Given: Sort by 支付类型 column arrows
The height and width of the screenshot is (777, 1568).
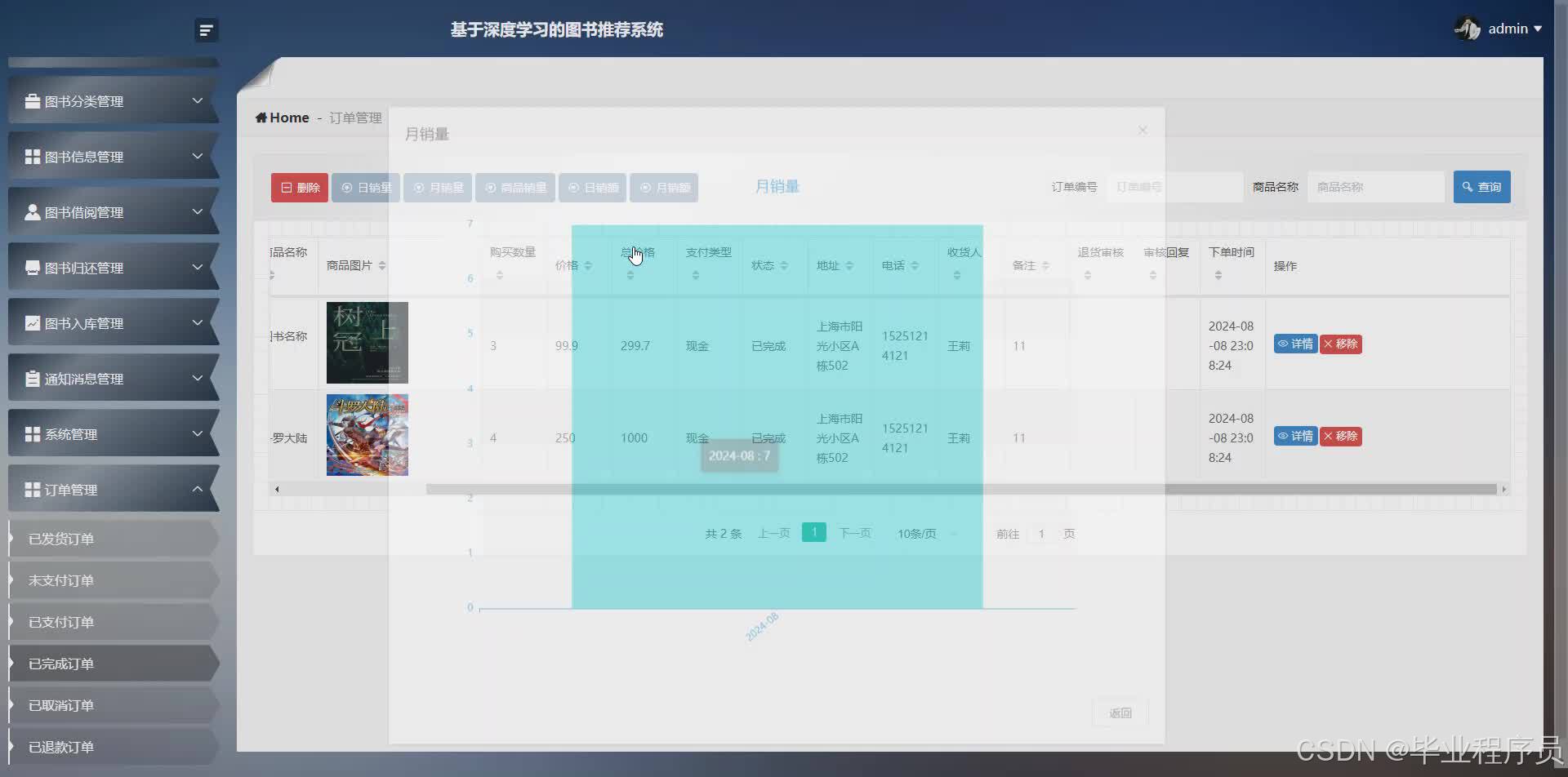Looking at the screenshot, I should [x=696, y=276].
